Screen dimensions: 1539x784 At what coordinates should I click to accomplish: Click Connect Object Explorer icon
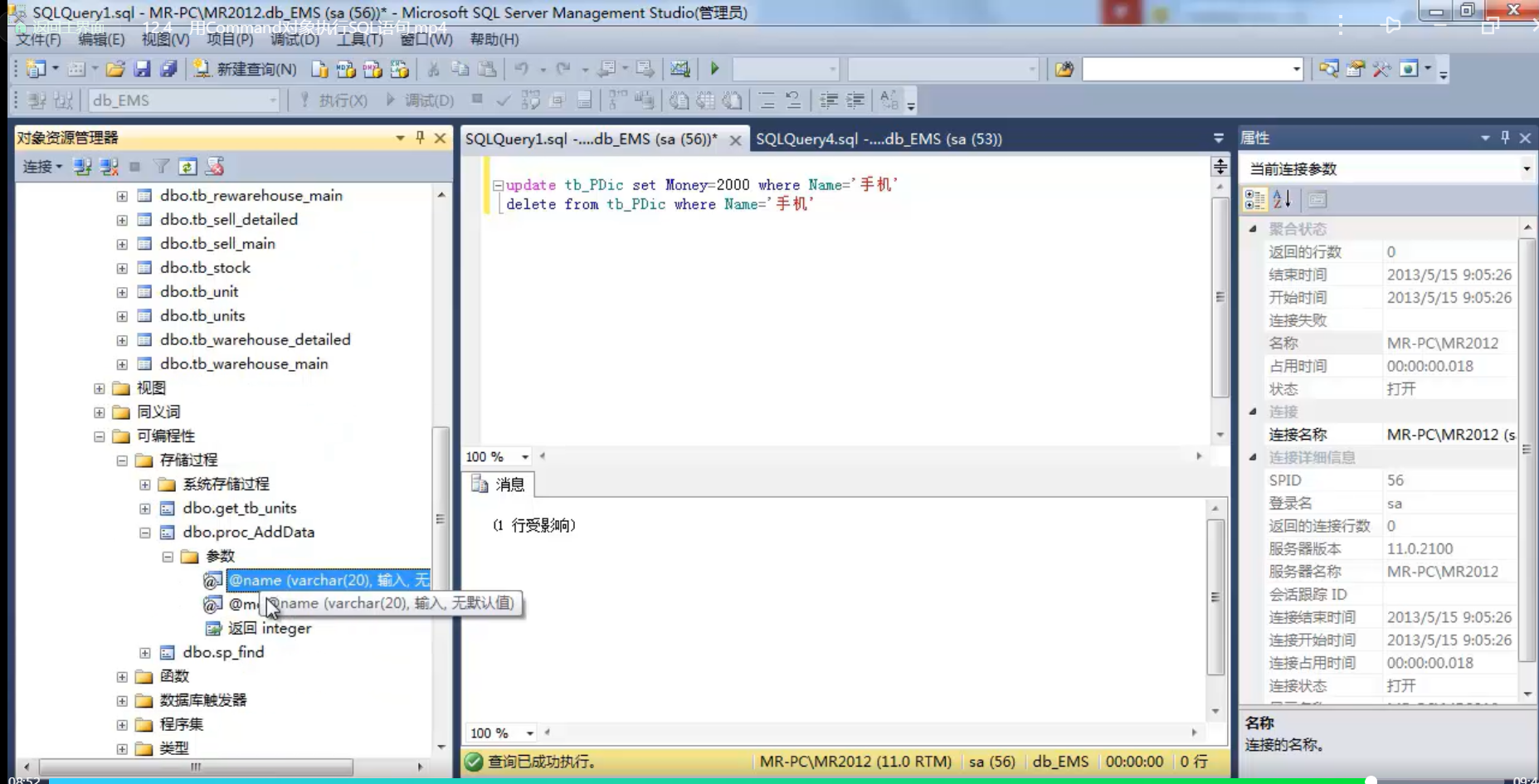click(x=82, y=167)
